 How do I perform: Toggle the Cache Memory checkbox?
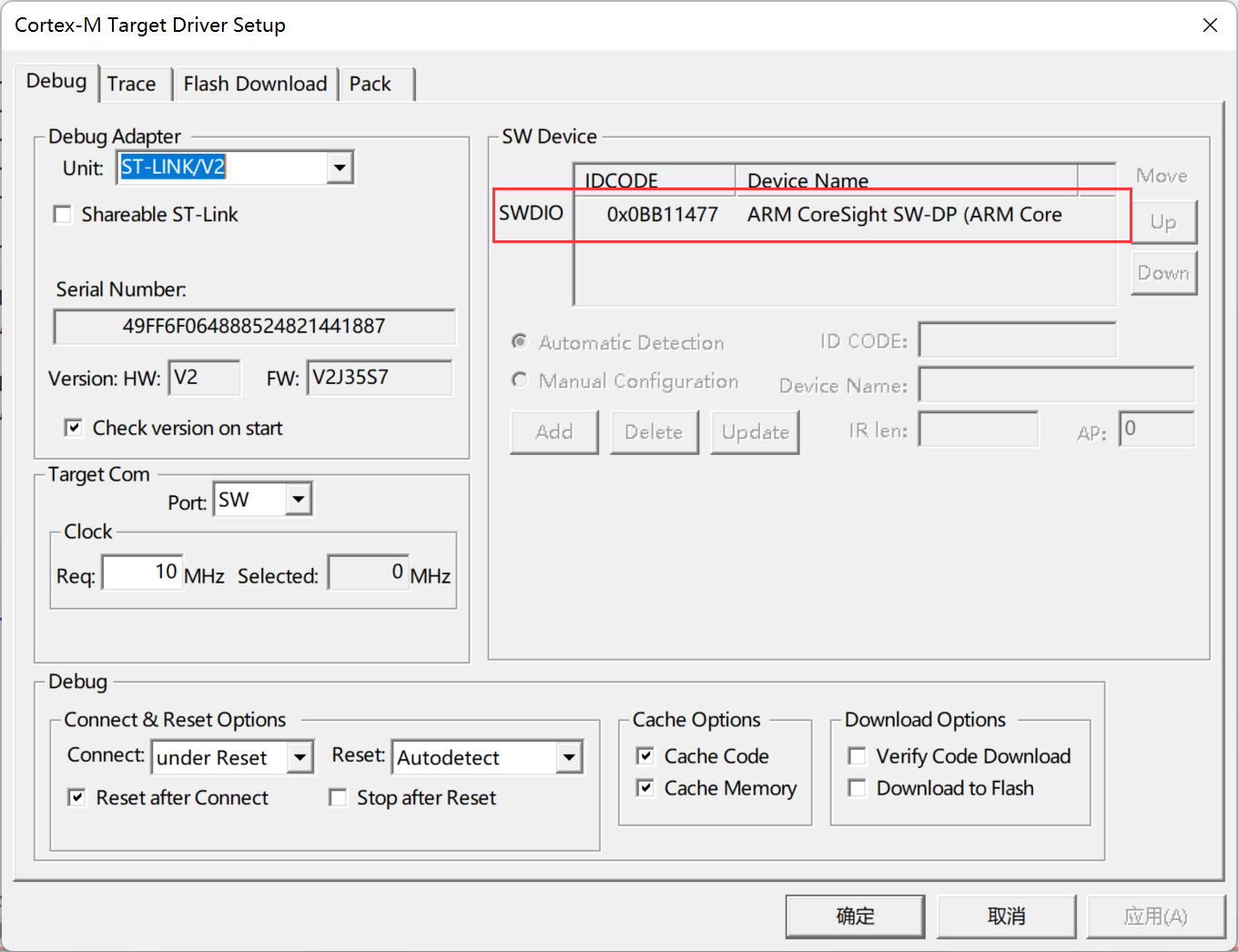[645, 788]
